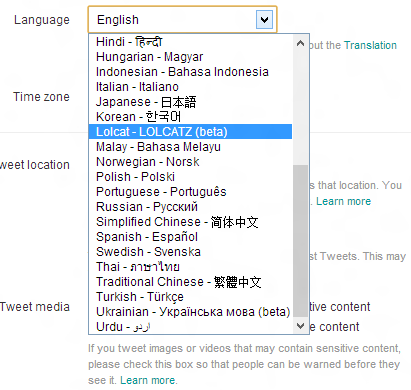Choose Korean language option
Viewport: 411px width, 390px height.
point(190,117)
